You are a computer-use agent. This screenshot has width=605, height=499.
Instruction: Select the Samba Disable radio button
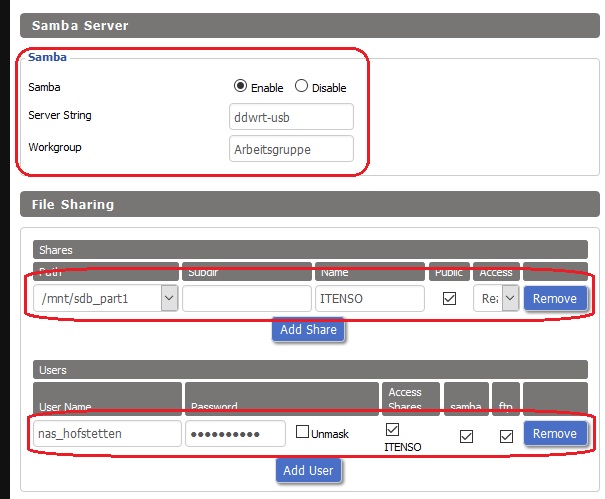301,87
